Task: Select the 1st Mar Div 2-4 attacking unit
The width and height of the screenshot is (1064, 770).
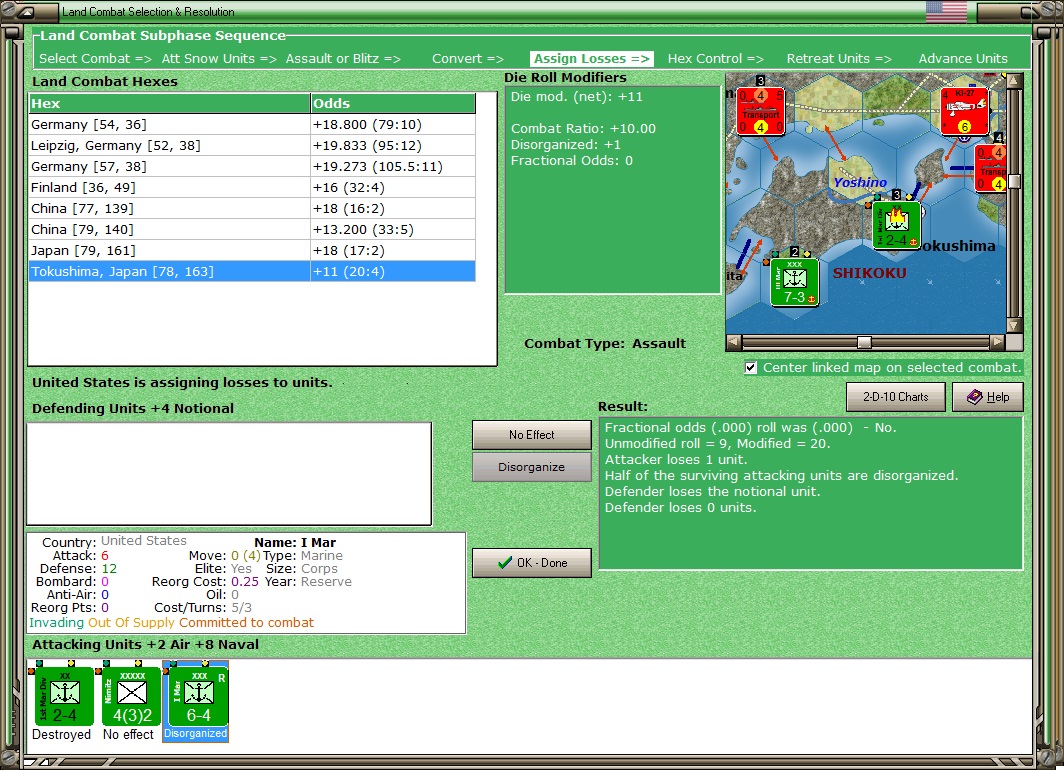Action: [64, 697]
